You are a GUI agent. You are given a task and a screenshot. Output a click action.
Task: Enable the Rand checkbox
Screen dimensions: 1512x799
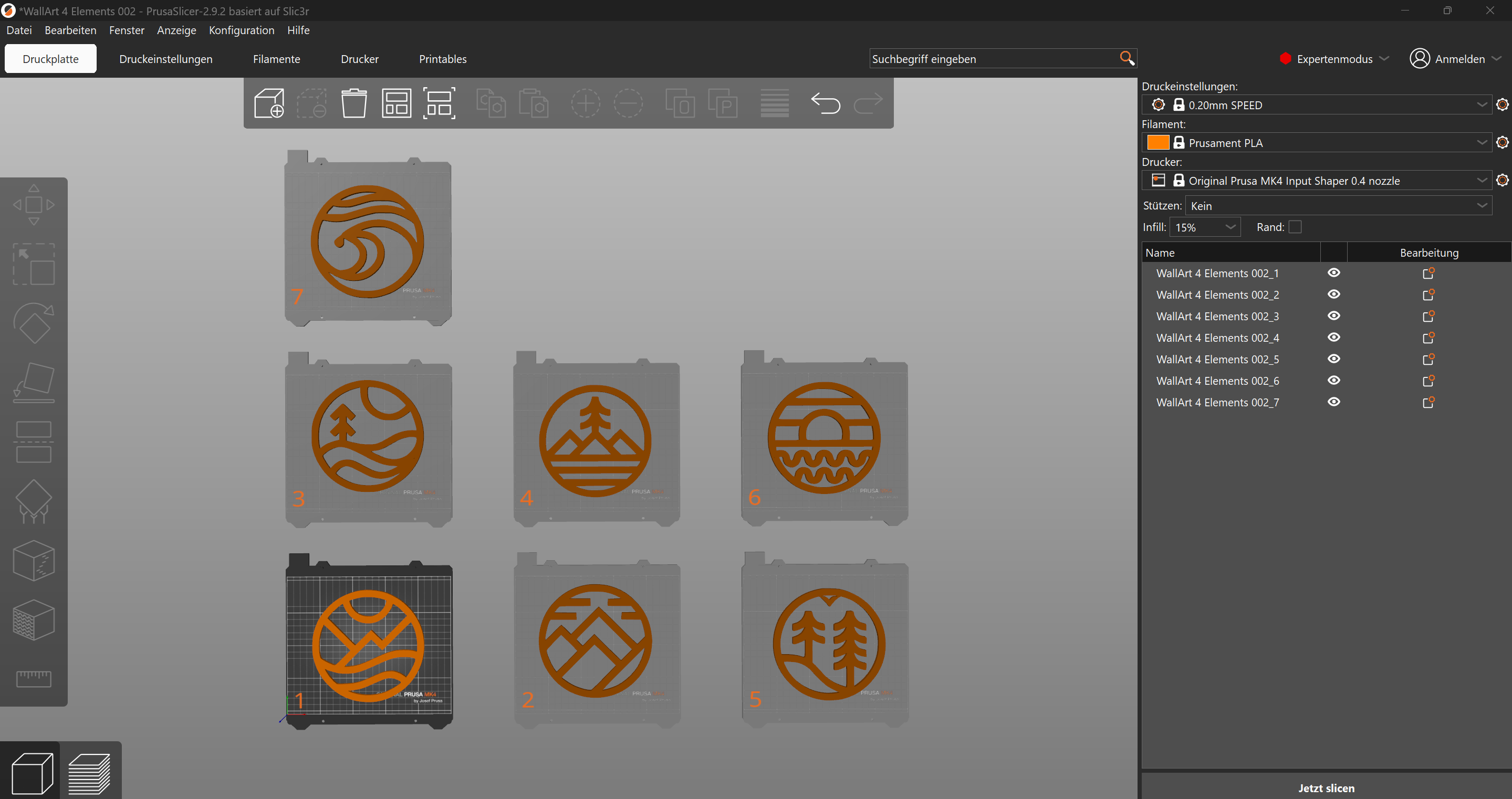[1295, 227]
